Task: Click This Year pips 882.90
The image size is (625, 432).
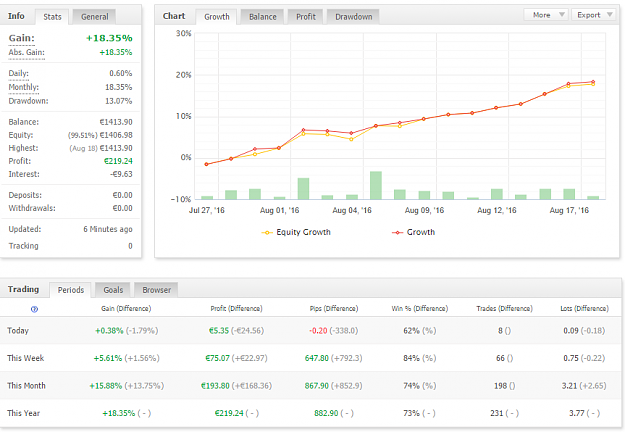Action: point(326,413)
